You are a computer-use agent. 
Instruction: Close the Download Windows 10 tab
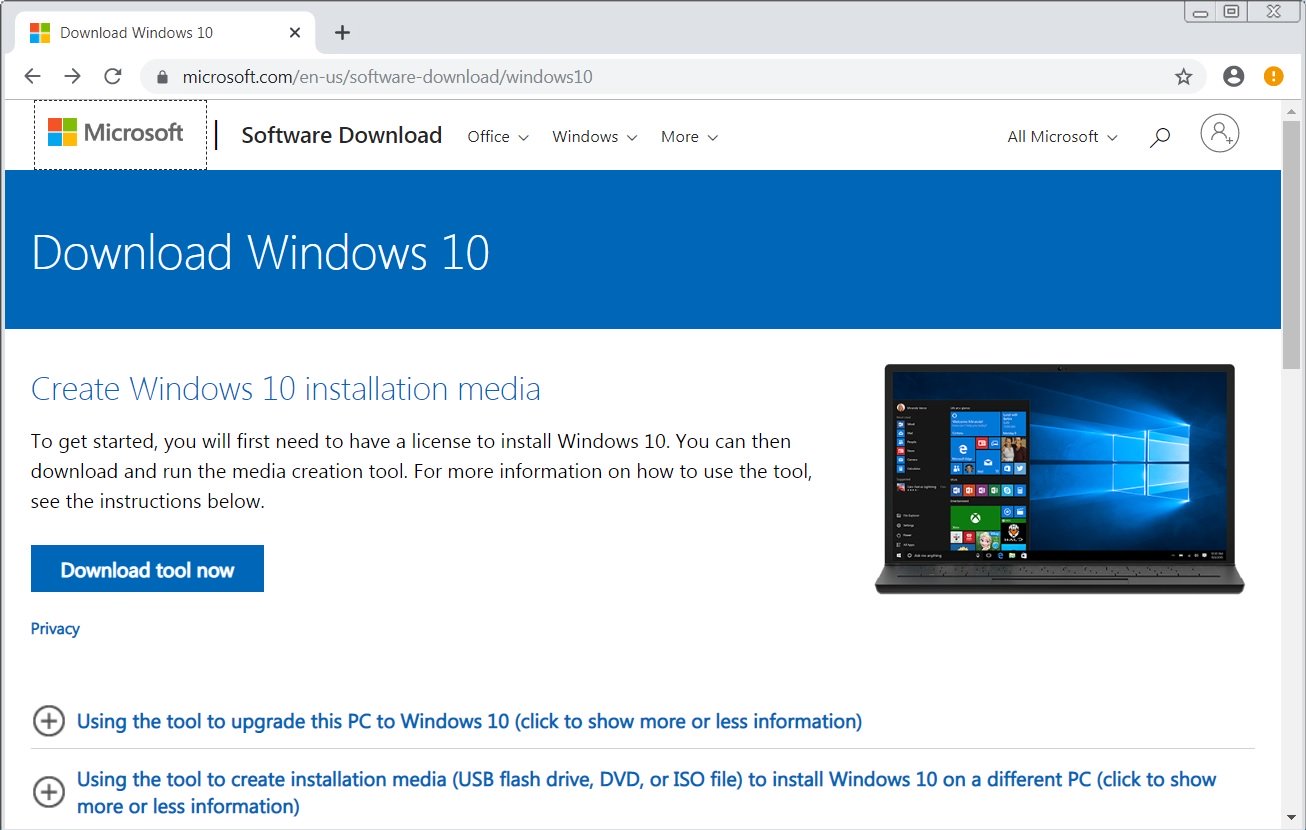295,32
